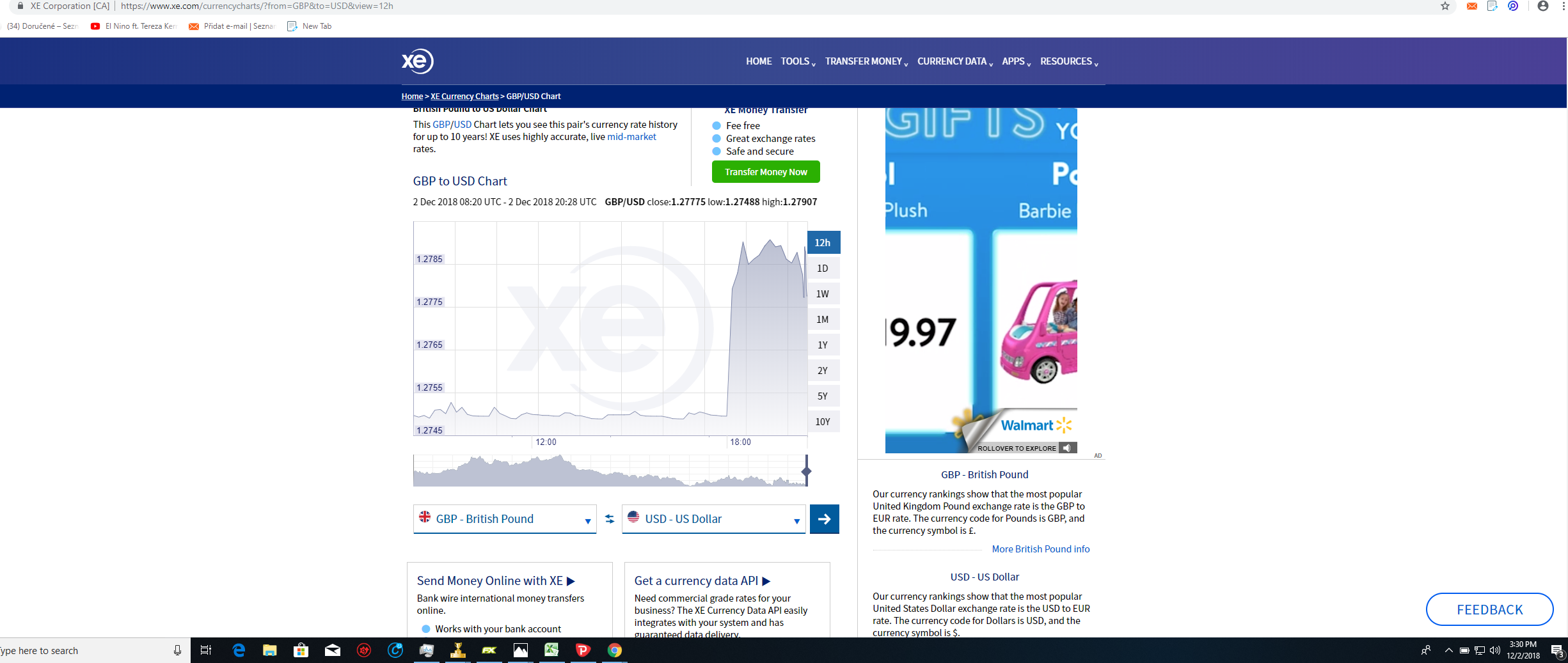Show hidden system tray icons
The height and width of the screenshot is (663, 1568).
click(x=1448, y=651)
